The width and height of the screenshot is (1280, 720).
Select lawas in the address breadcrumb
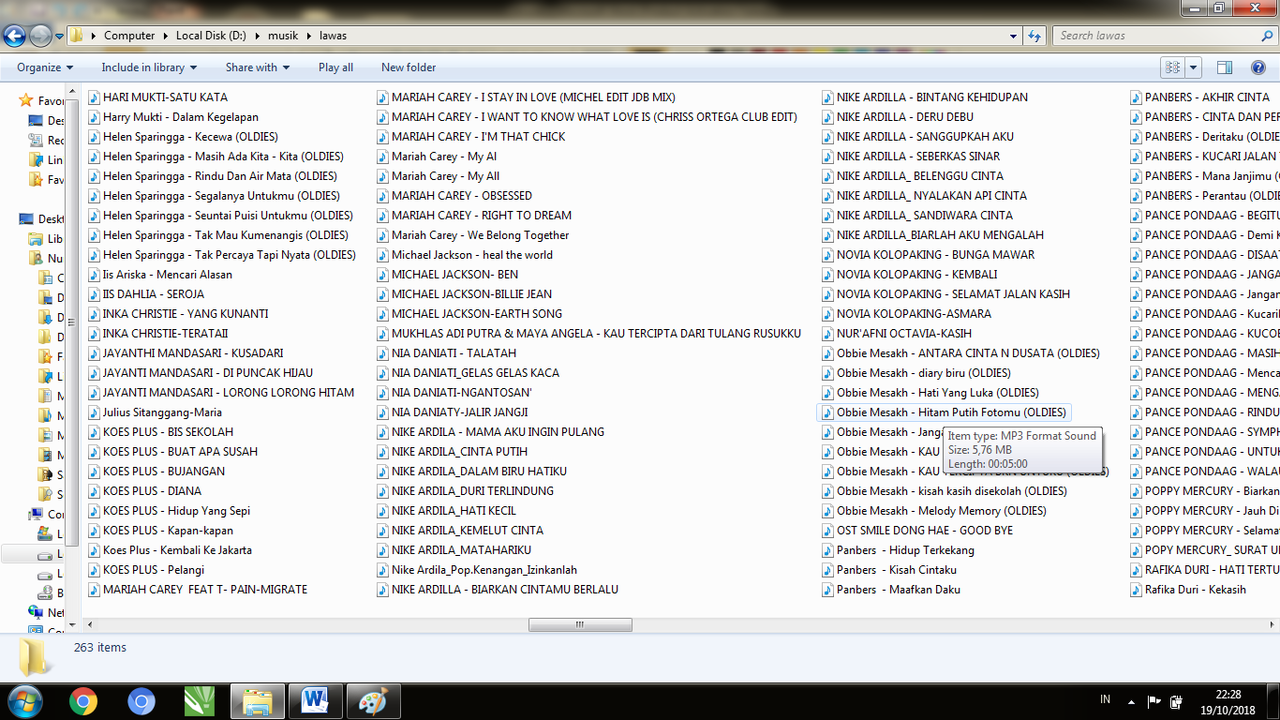(x=333, y=35)
